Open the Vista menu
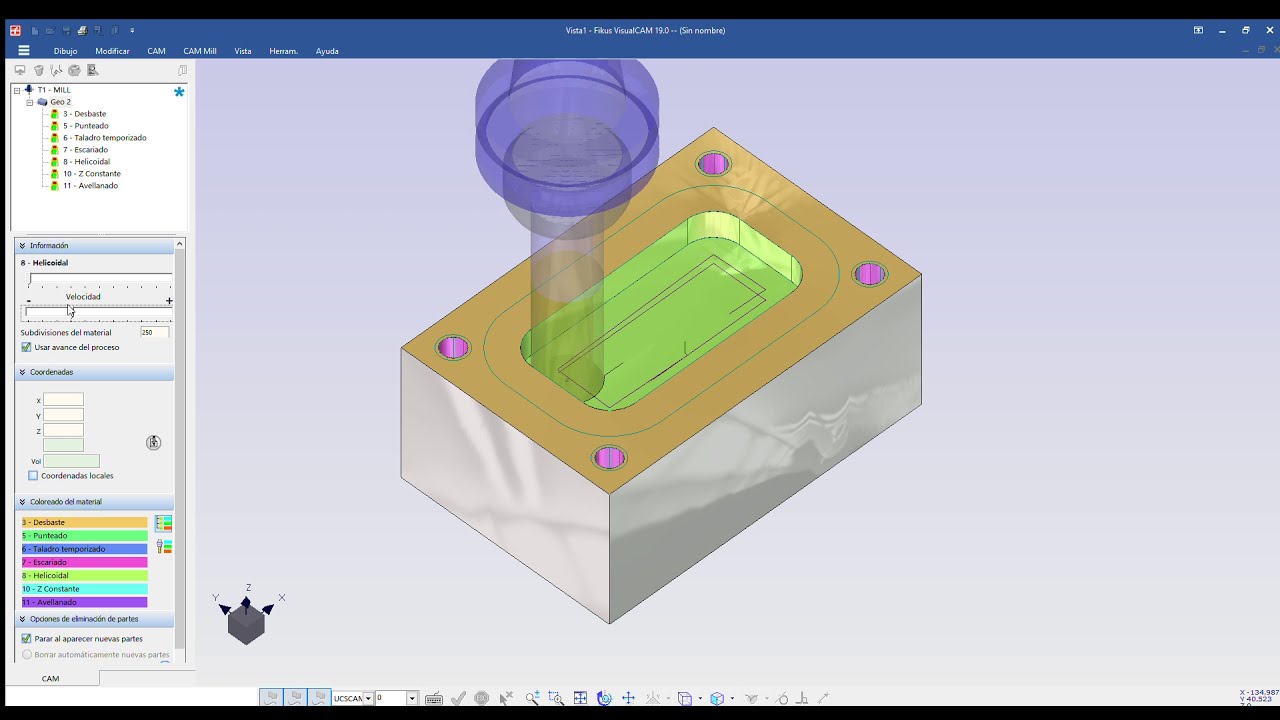The width and height of the screenshot is (1280, 720). tap(243, 51)
